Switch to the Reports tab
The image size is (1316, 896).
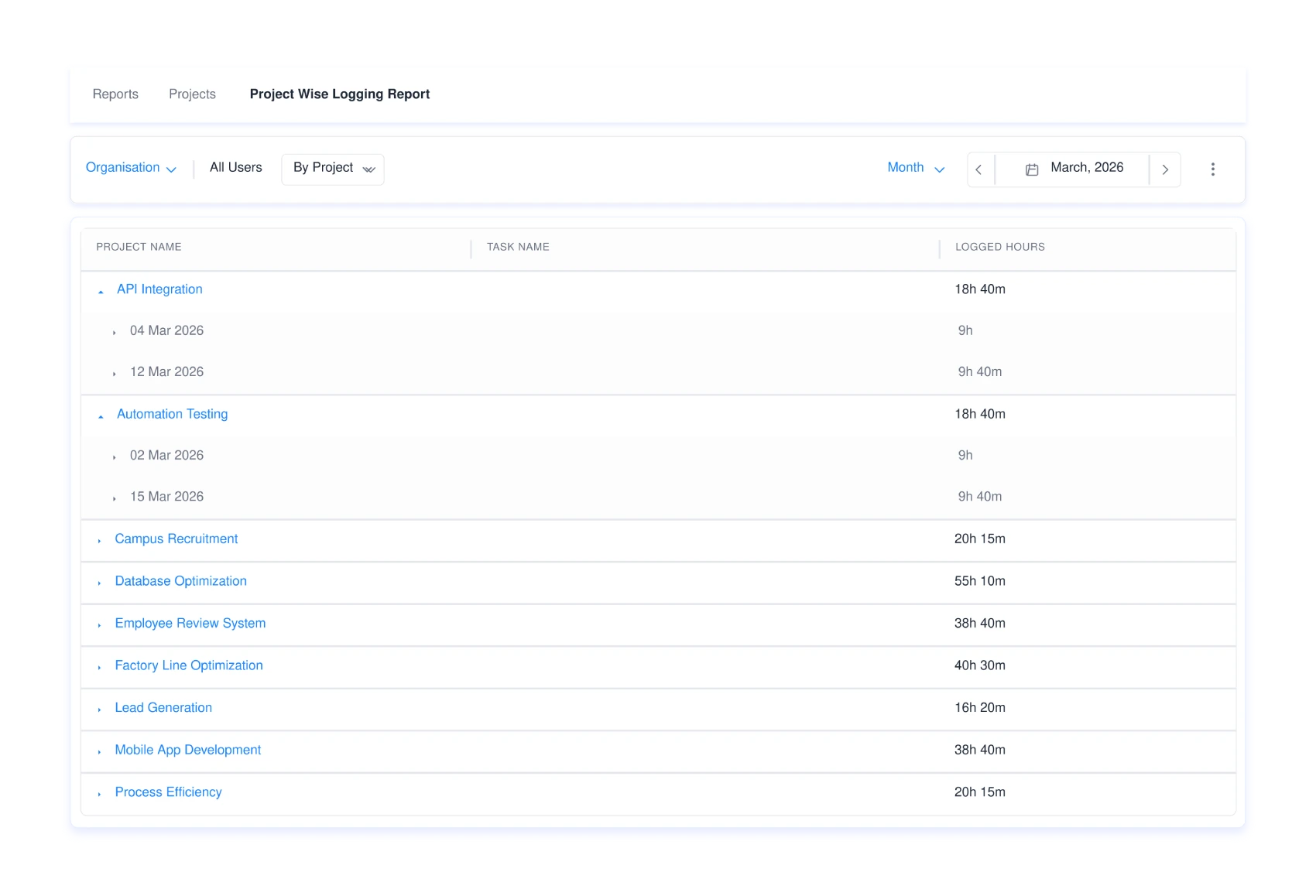[x=115, y=94]
